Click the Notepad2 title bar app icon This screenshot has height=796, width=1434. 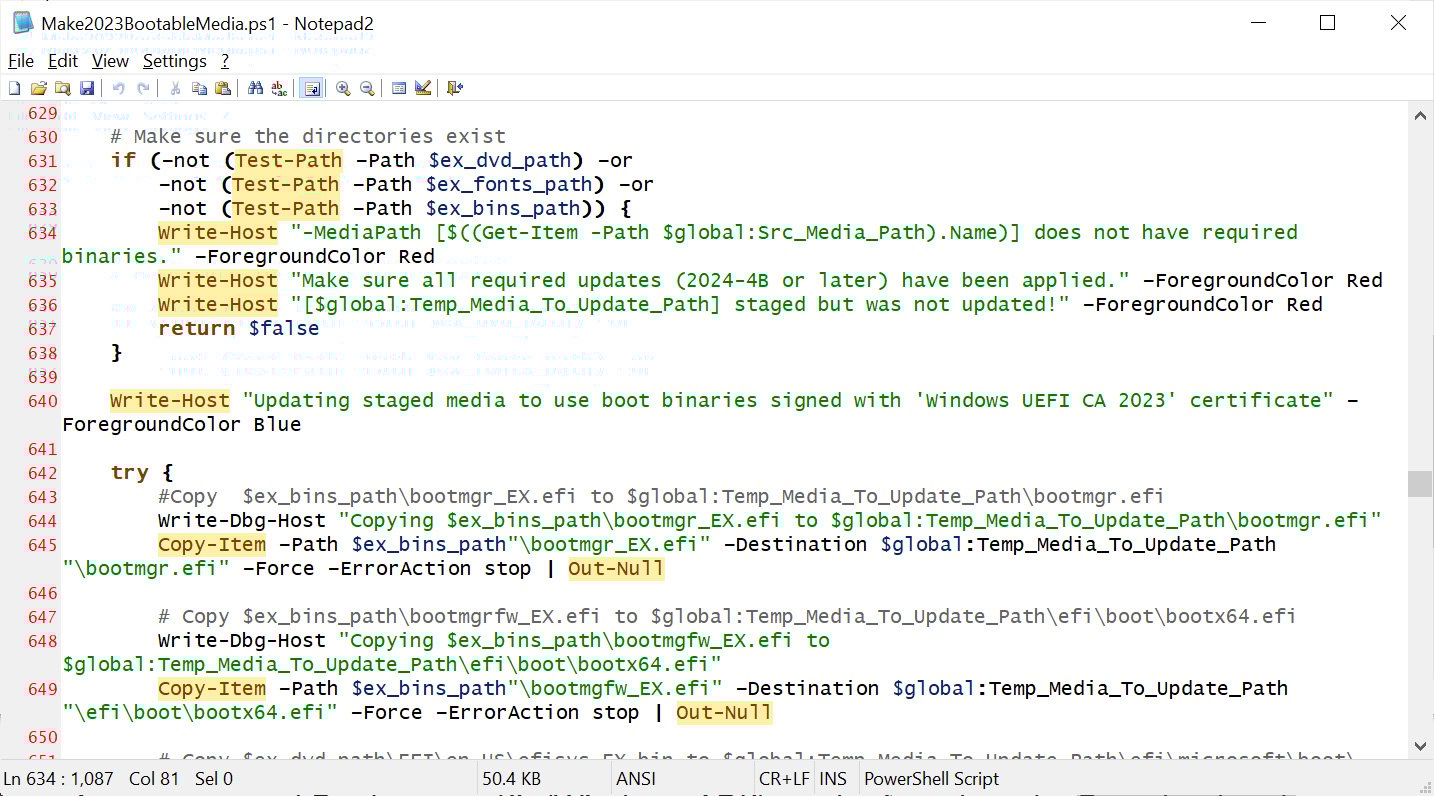click(x=22, y=23)
